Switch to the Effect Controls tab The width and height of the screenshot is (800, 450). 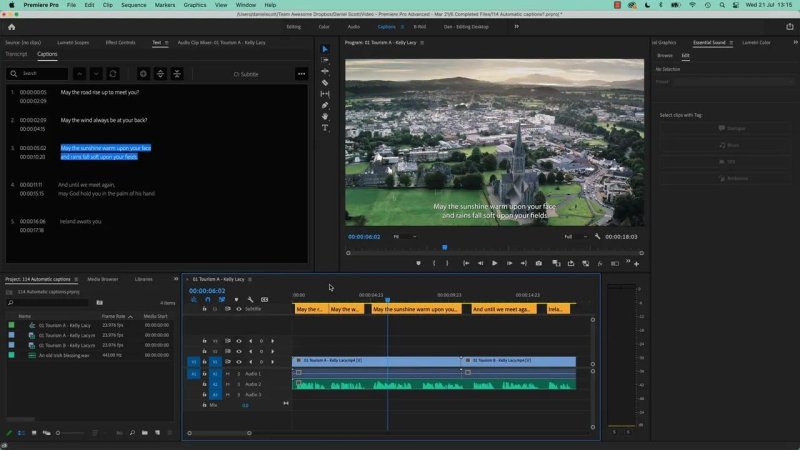tap(120, 43)
